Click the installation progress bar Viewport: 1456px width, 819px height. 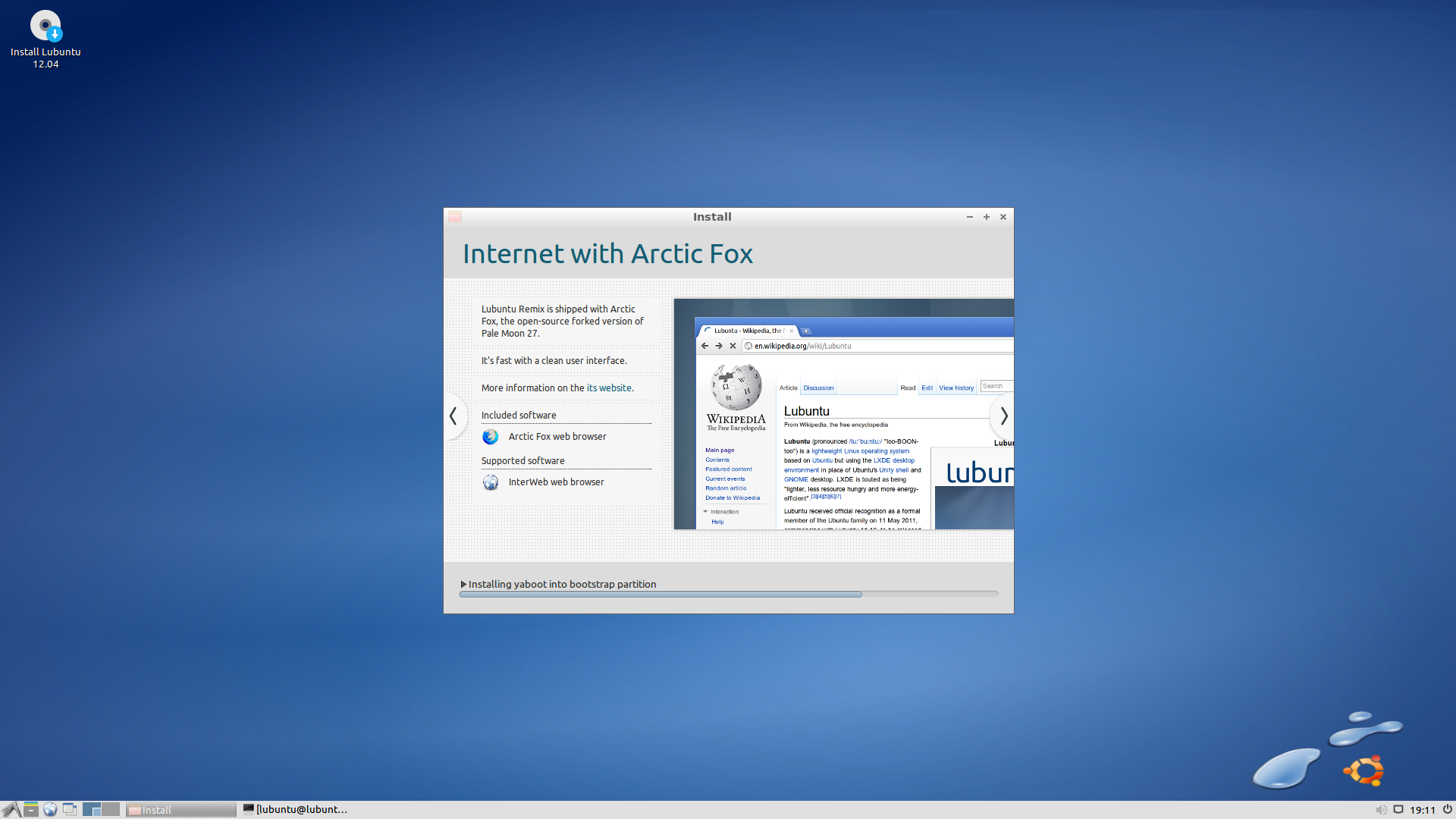729,595
